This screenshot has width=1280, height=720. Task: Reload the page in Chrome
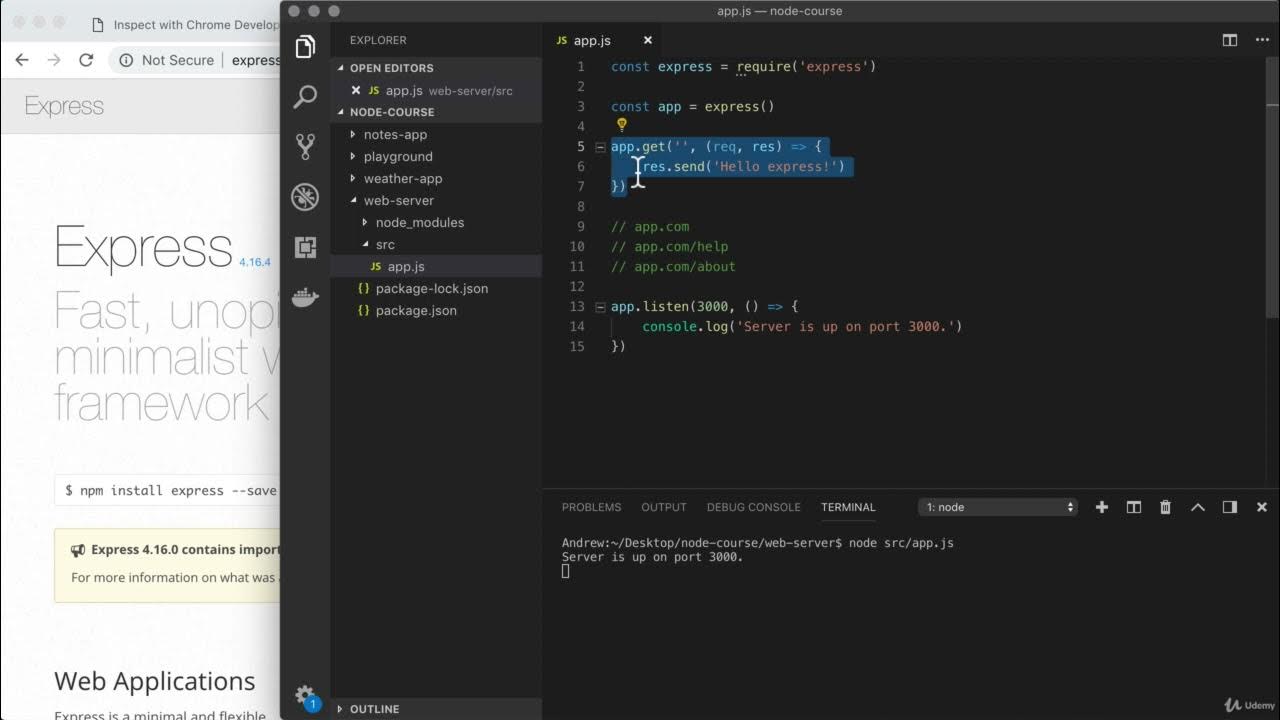pos(86,60)
